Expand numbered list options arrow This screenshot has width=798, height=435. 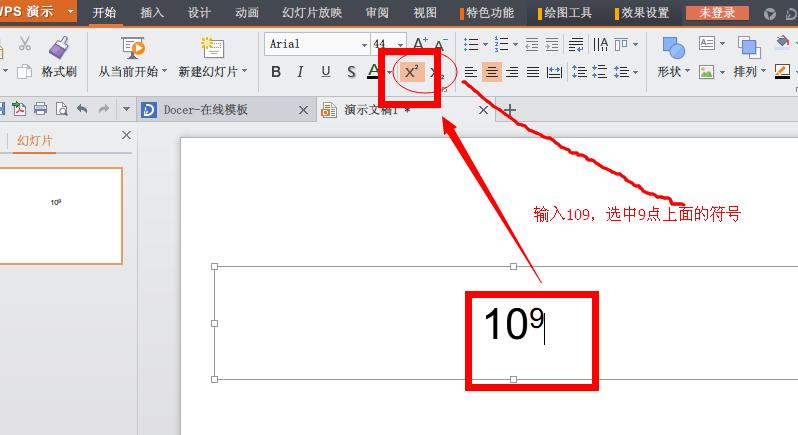click(x=516, y=45)
